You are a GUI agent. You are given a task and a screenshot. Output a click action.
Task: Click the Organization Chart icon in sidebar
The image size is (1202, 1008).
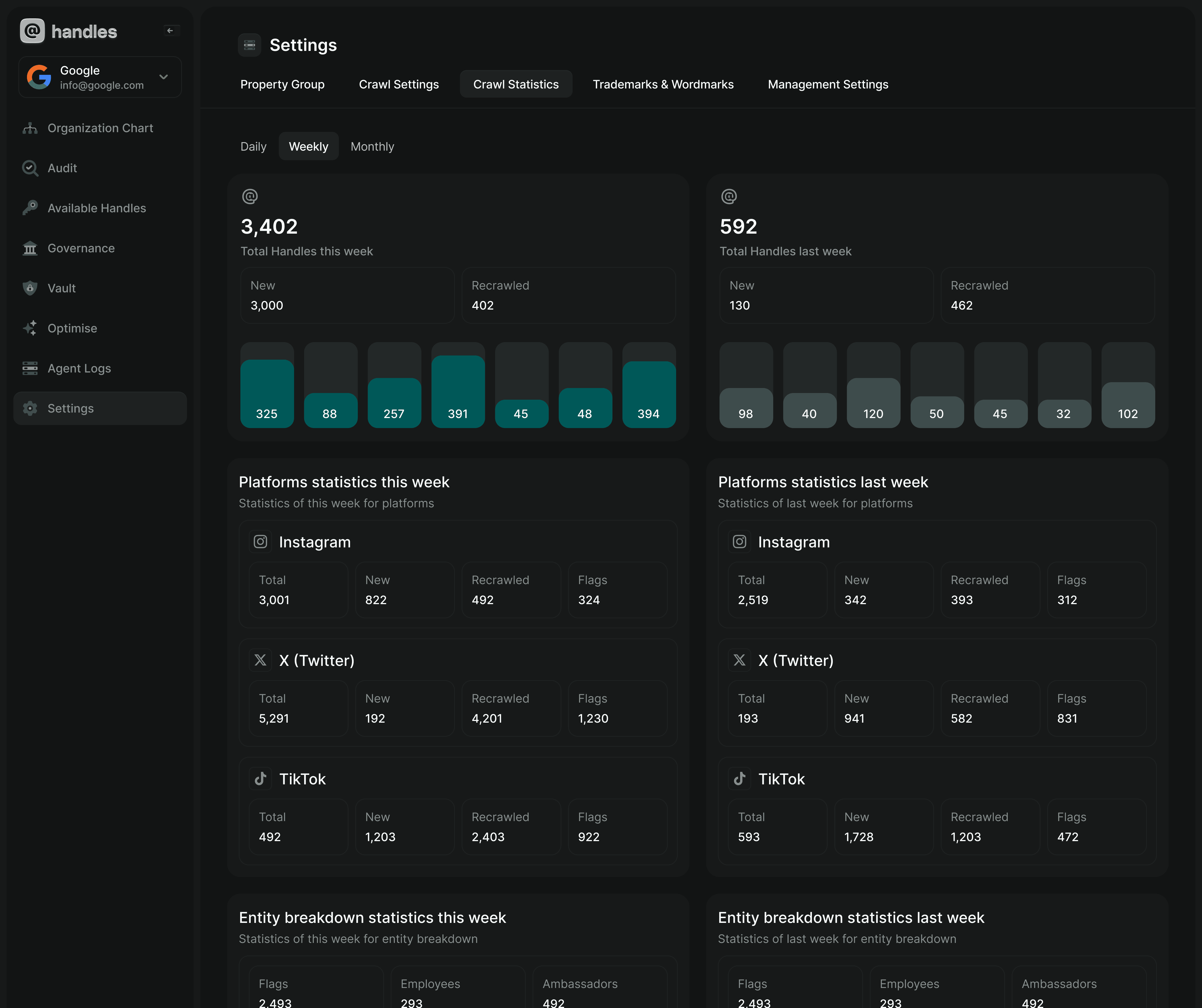[30, 128]
